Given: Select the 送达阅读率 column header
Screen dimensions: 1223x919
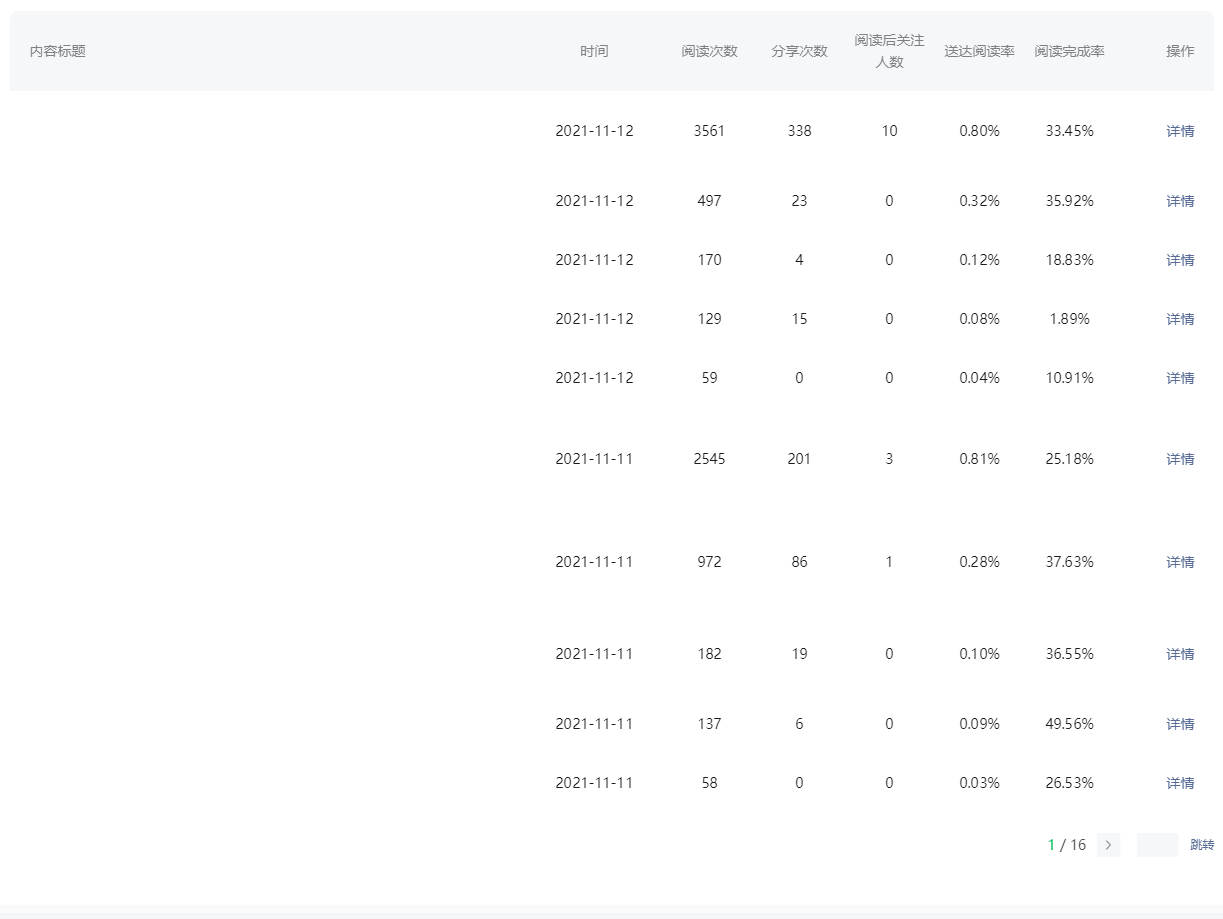Looking at the screenshot, I should [979, 51].
